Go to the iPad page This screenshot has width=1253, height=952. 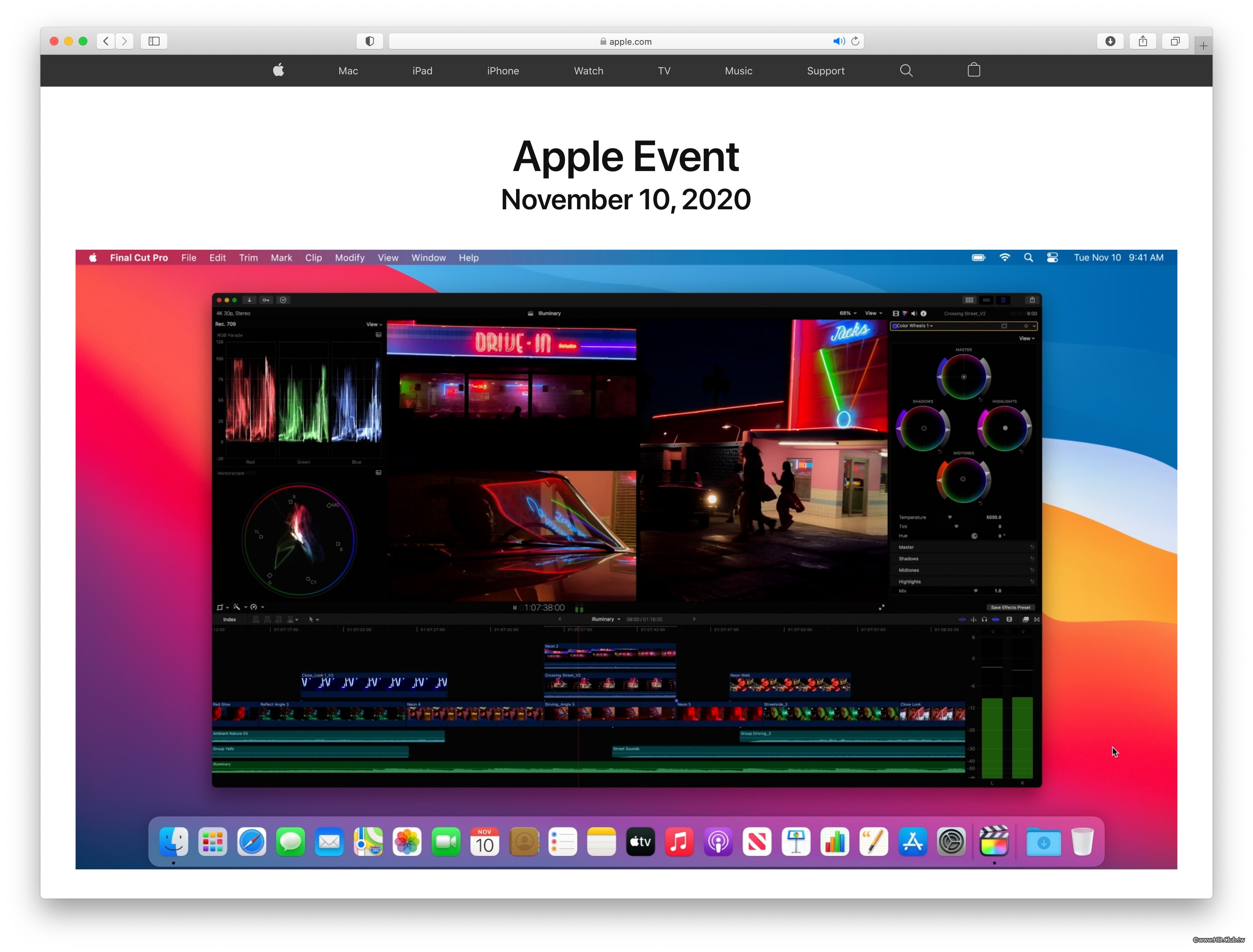pos(422,71)
